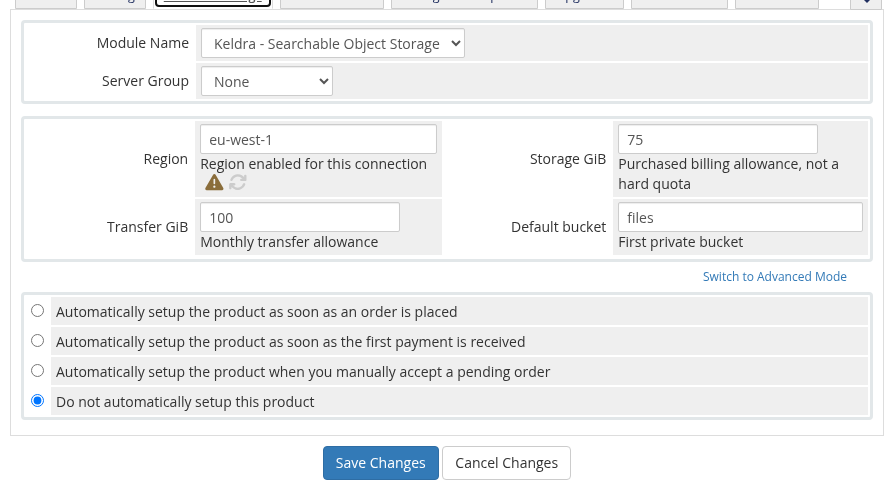Select do not automatically setup this product
Viewport: 892px width, 502px height.
pyautogui.click(x=38, y=401)
